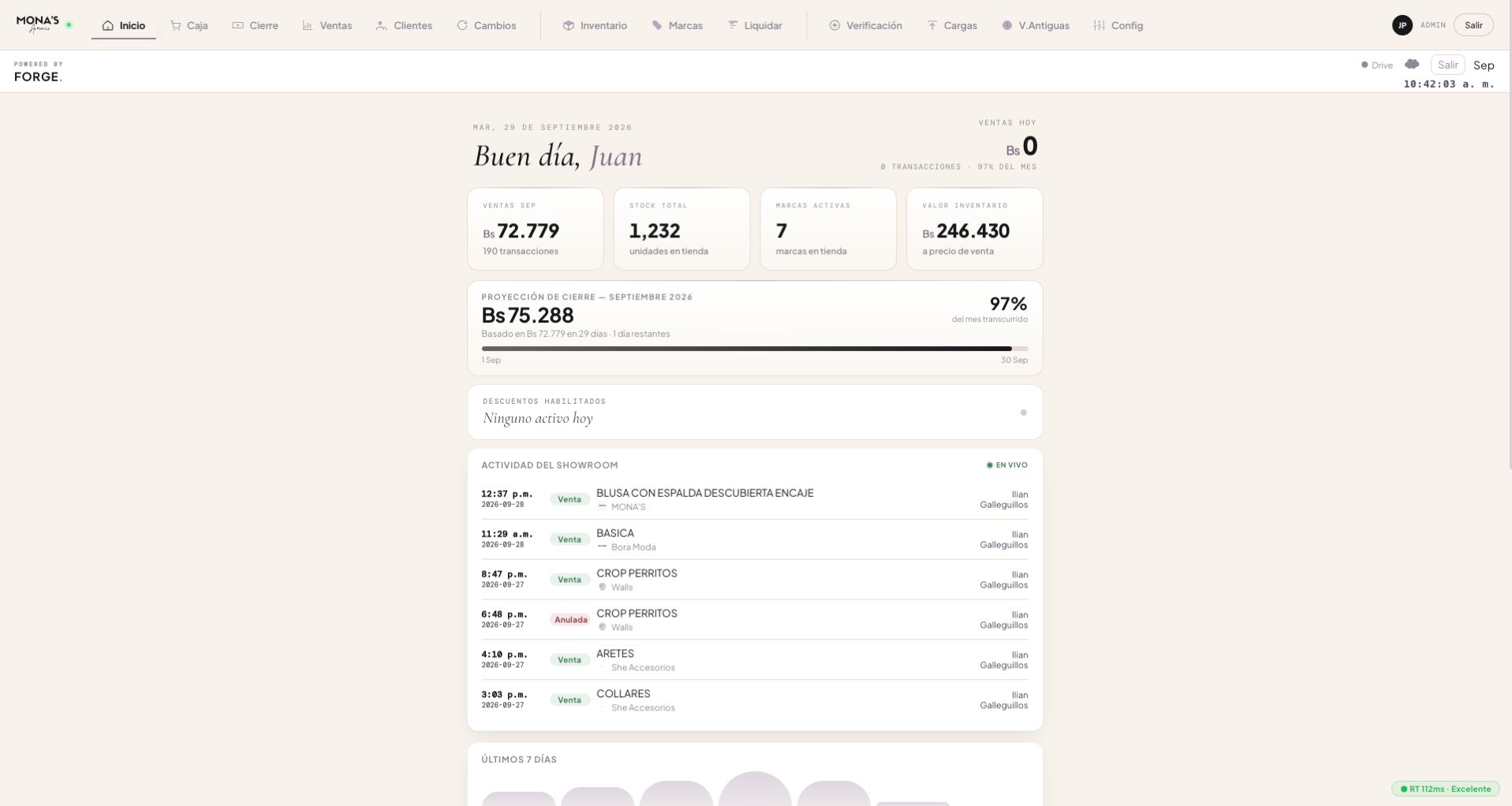The width and height of the screenshot is (1512, 806).
Task: Click the September projection progress bar
Action: coord(755,349)
